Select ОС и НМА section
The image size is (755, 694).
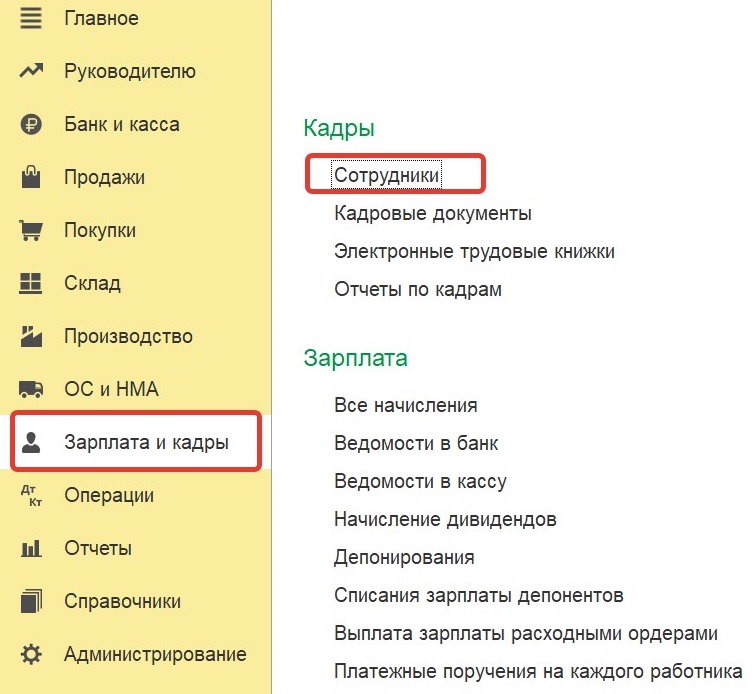click(x=111, y=389)
